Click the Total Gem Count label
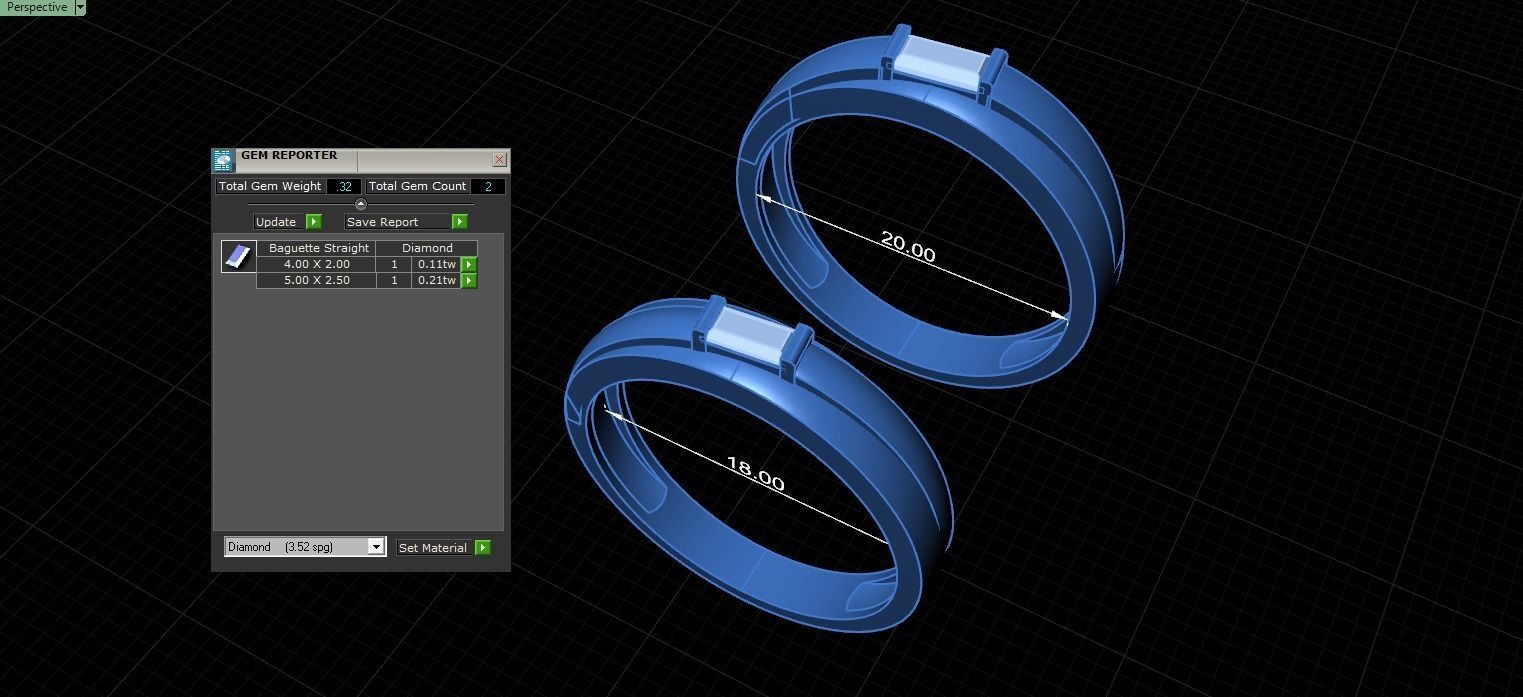Screen dimensions: 1523x697 point(417,187)
